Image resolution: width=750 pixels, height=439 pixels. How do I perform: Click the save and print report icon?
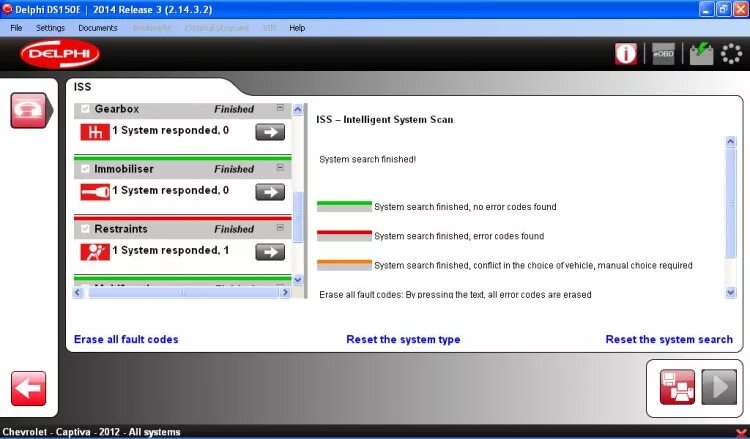point(677,387)
